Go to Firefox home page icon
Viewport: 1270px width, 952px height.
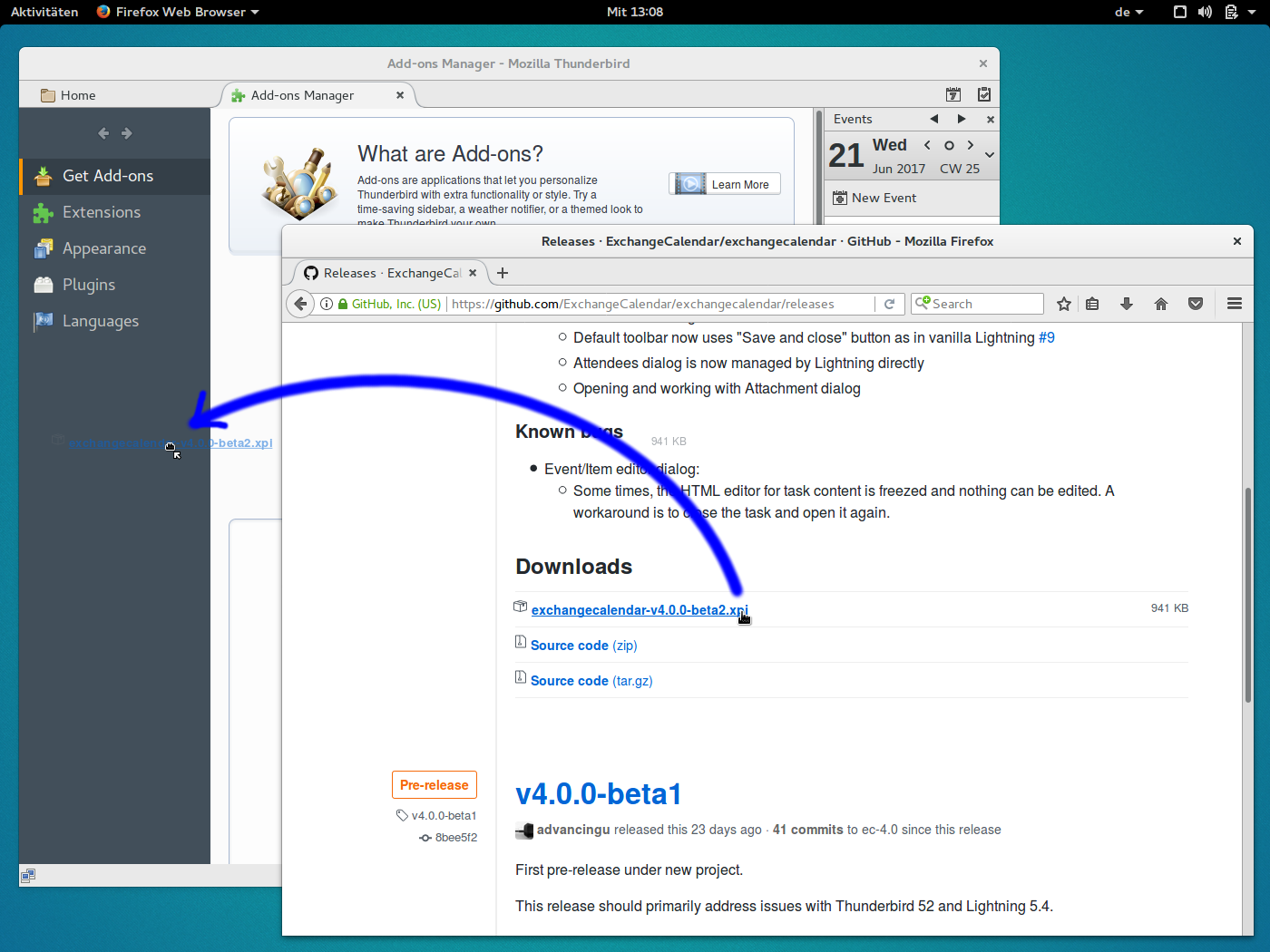(1161, 304)
